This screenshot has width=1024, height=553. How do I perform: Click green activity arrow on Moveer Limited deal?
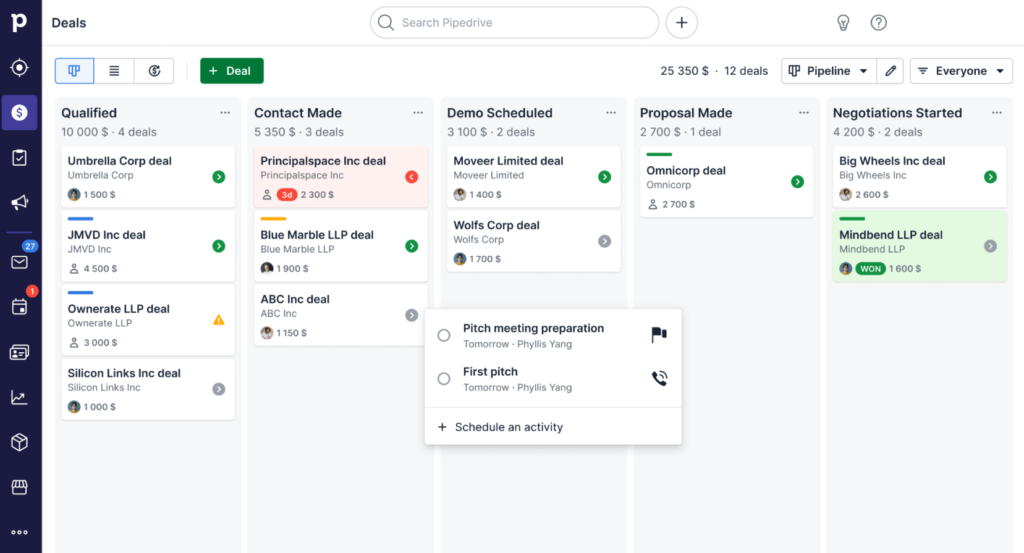click(605, 177)
